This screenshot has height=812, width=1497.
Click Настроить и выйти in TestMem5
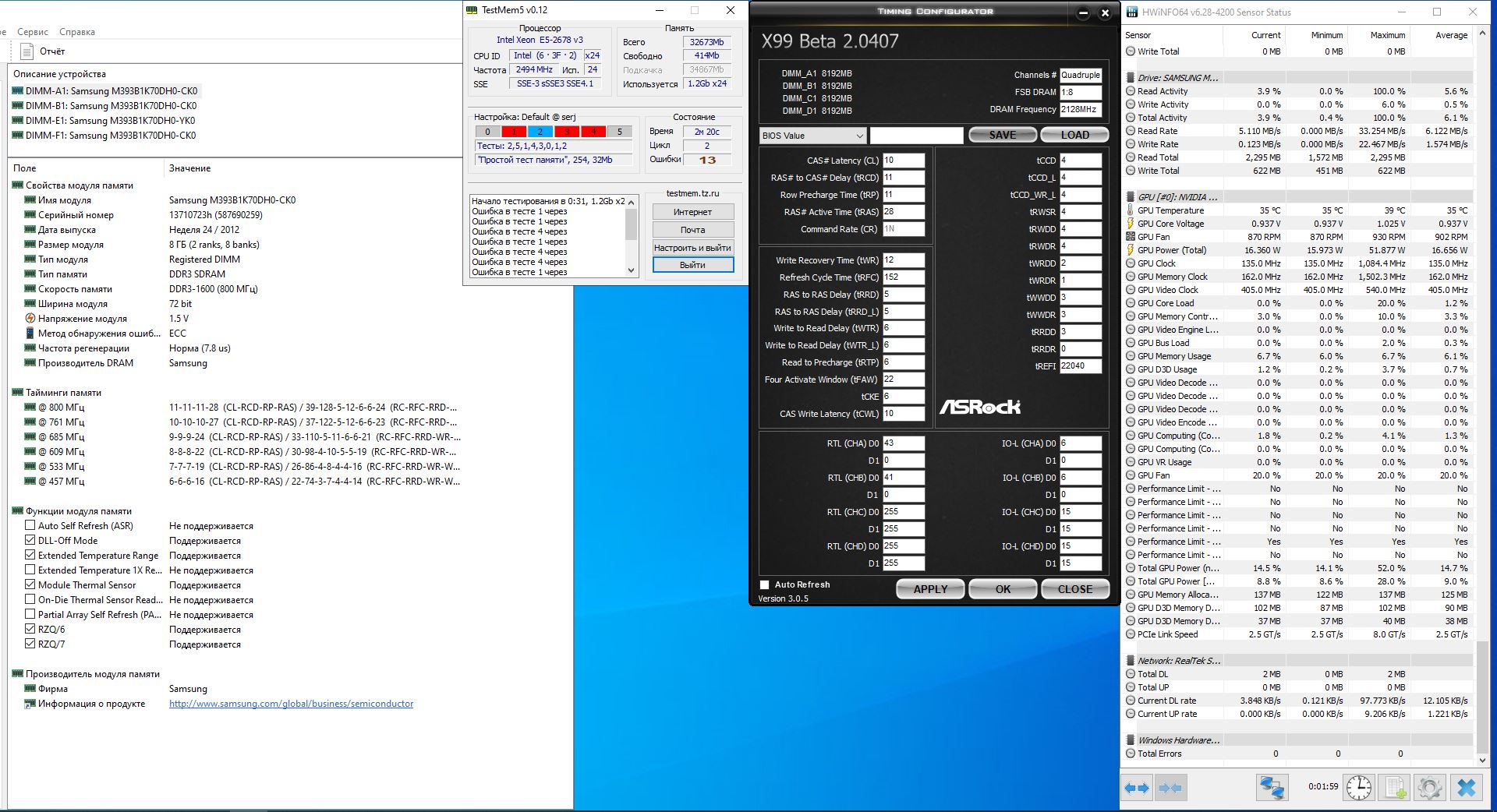pos(692,248)
